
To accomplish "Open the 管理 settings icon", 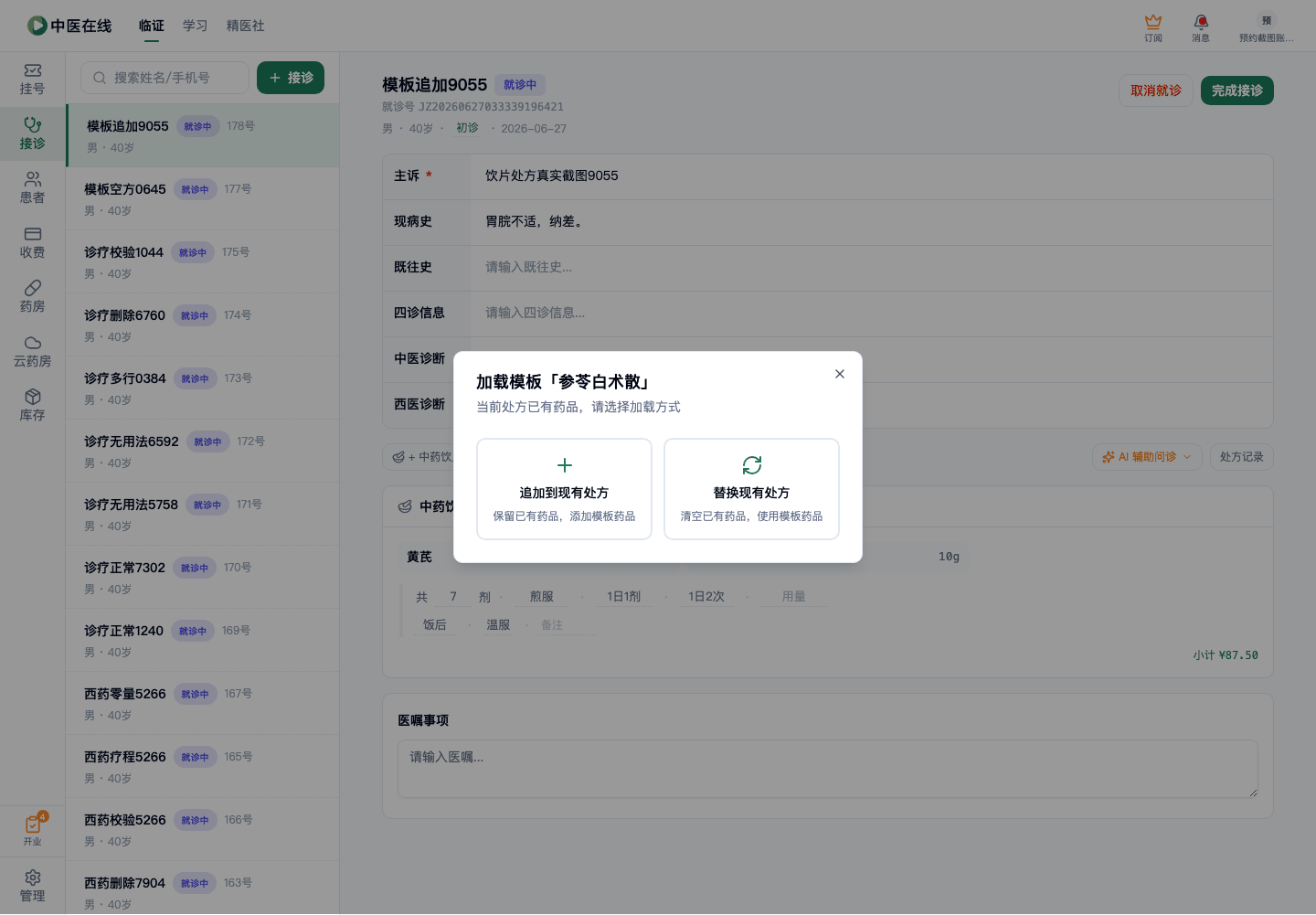I will (x=33, y=878).
